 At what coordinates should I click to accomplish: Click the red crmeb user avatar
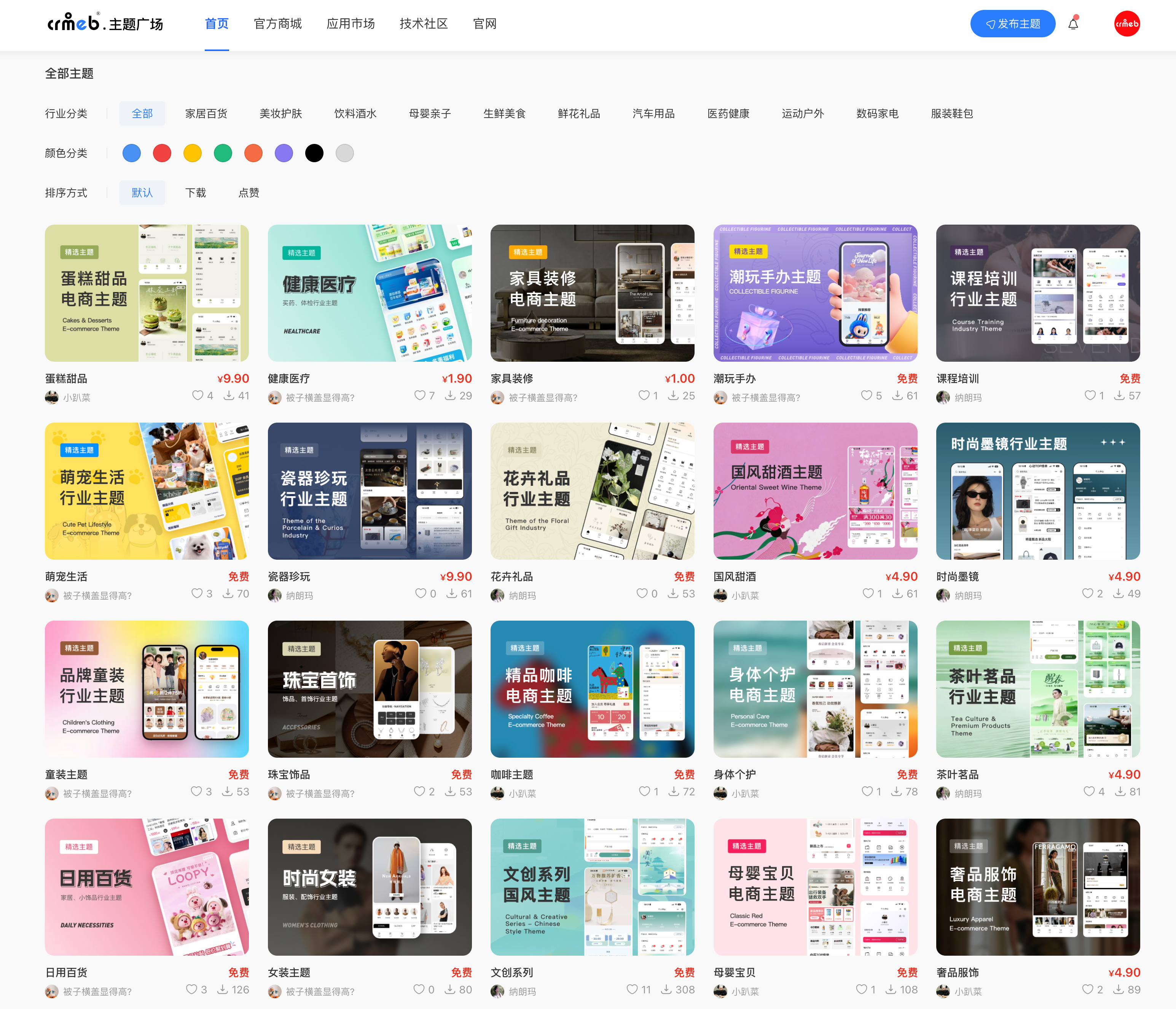click(x=1127, y=24)
